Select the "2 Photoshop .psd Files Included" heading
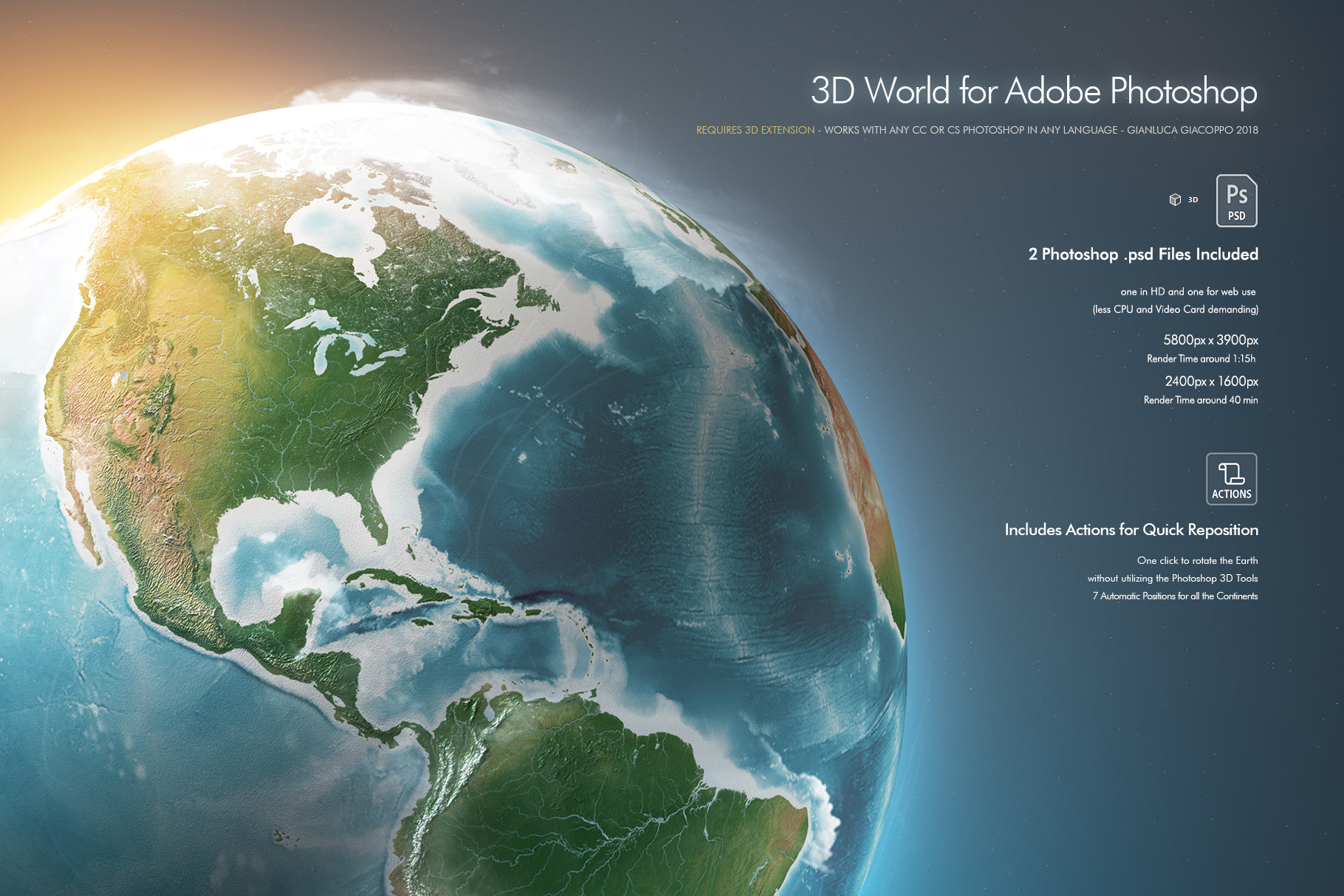Viewport: 1344px width, 896px height. click(1142, 255)
